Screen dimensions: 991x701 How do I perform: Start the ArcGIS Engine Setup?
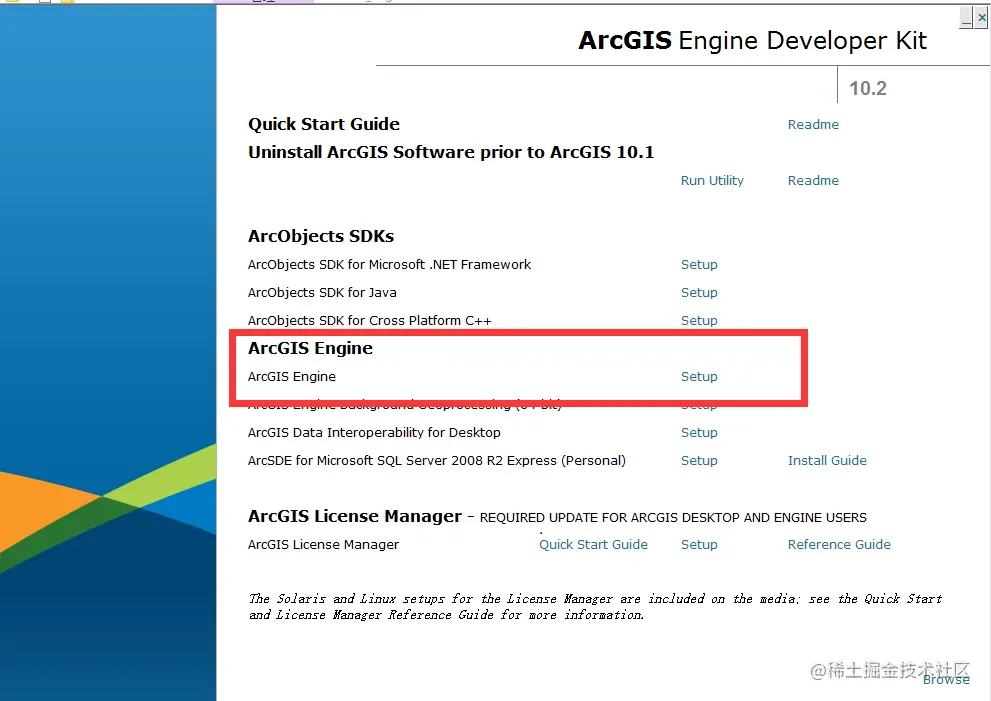pos(699,376)
